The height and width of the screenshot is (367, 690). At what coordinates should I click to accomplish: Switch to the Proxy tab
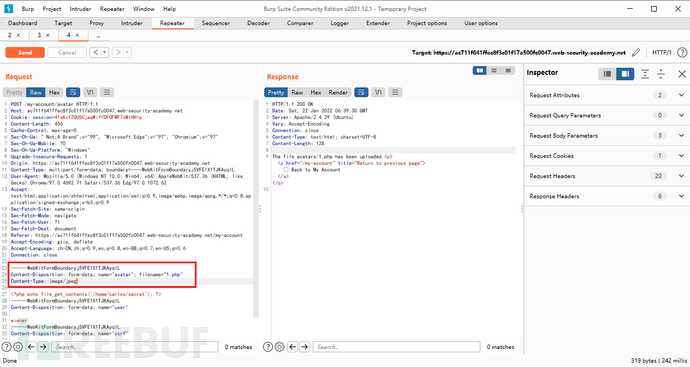[96, 23]
